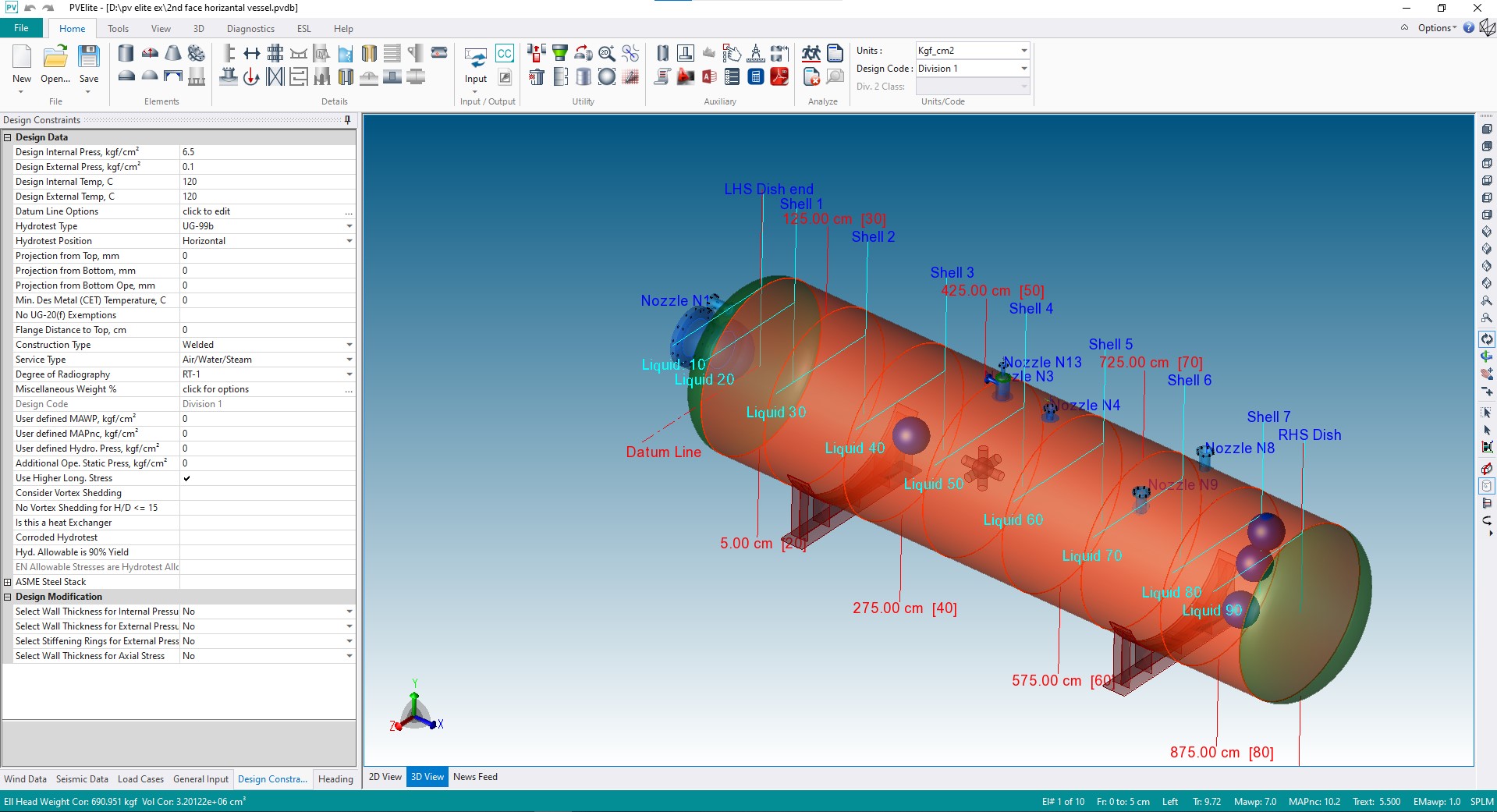This screenshot has width=1497, height=812.
Task: Open the Diagnostics ribbon tab
Action: pos(250,29)
